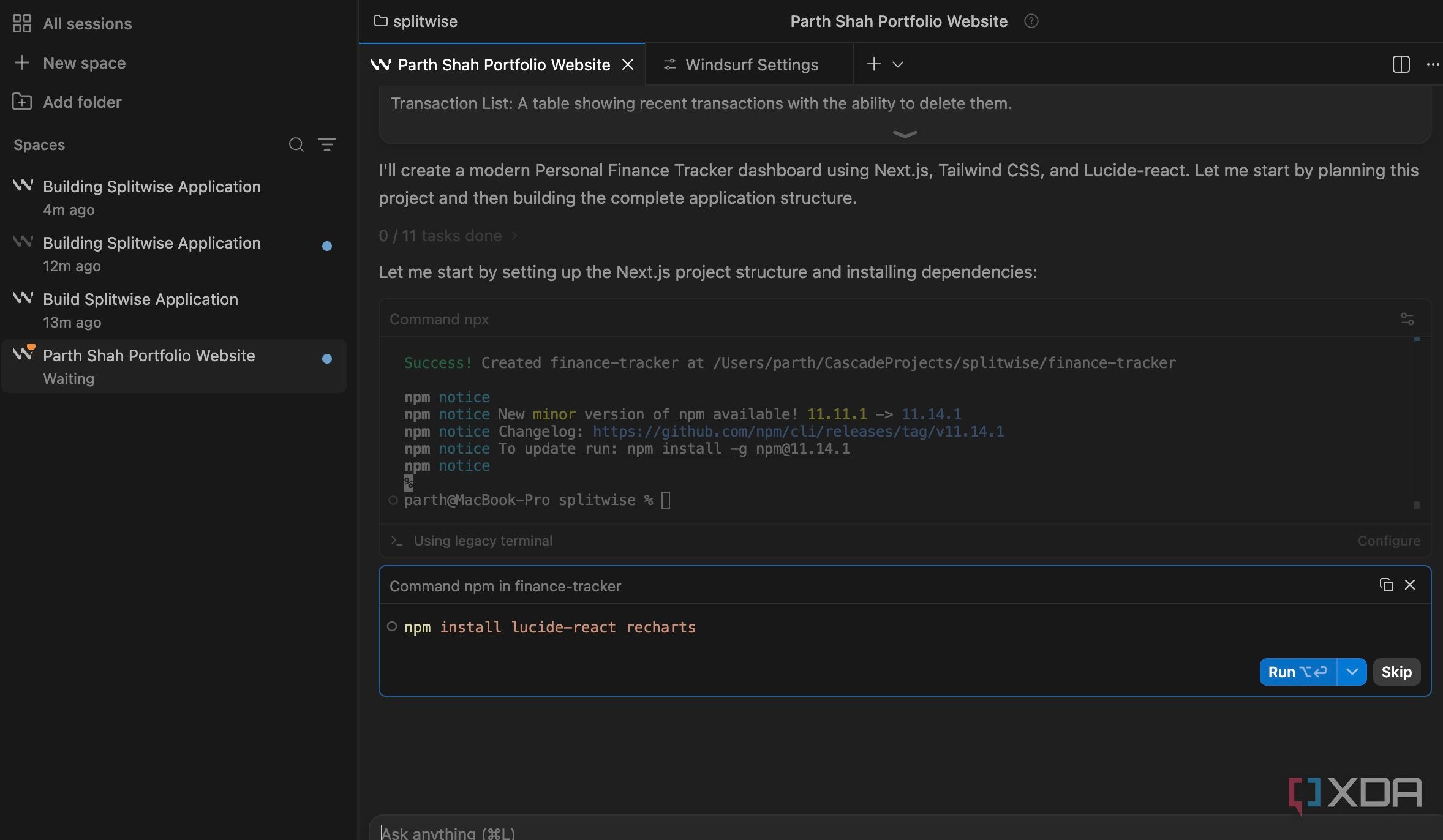Search spaces with magnifier icon
The width and height of the screenshot is (1443, 840).
[x=296, y=144]
